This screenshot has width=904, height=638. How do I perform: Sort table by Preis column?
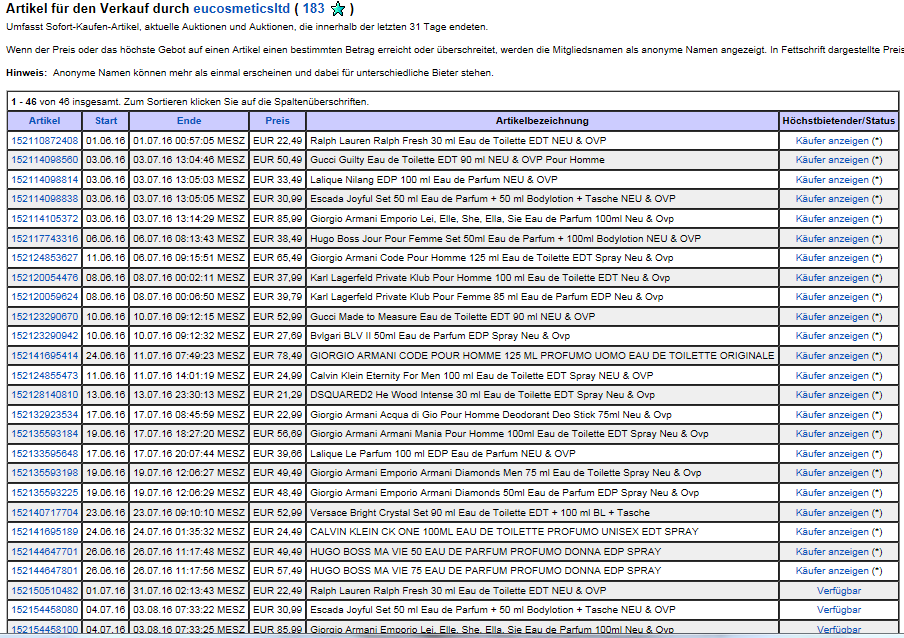pos(277,120)
